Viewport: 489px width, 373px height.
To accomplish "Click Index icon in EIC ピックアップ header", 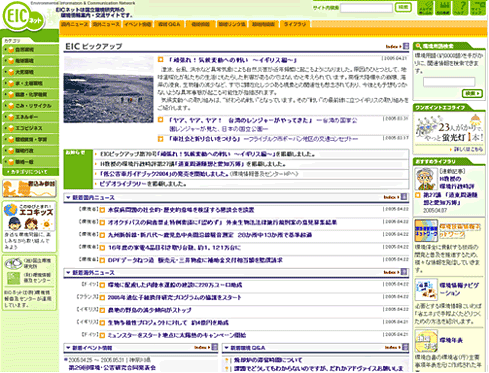I will pyautogui.click(x=406, y=46).
